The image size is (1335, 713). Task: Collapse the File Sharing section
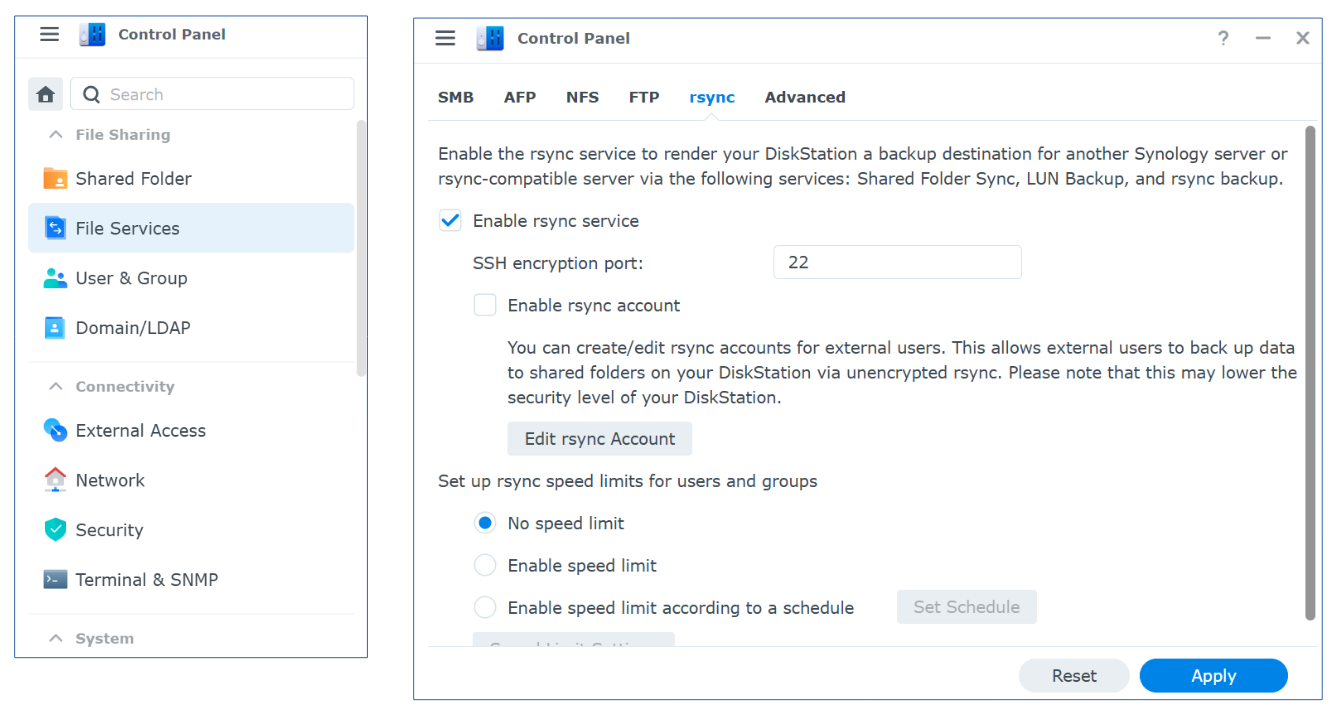[55, 135]
